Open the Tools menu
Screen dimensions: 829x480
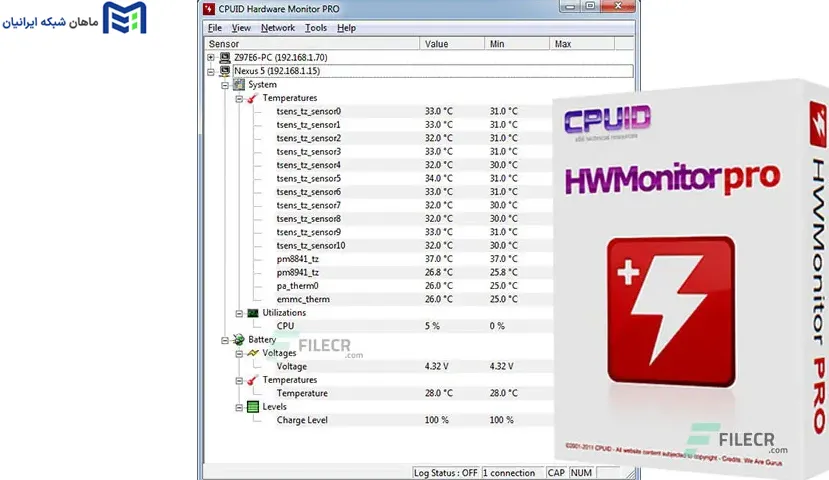coord(316,28)
